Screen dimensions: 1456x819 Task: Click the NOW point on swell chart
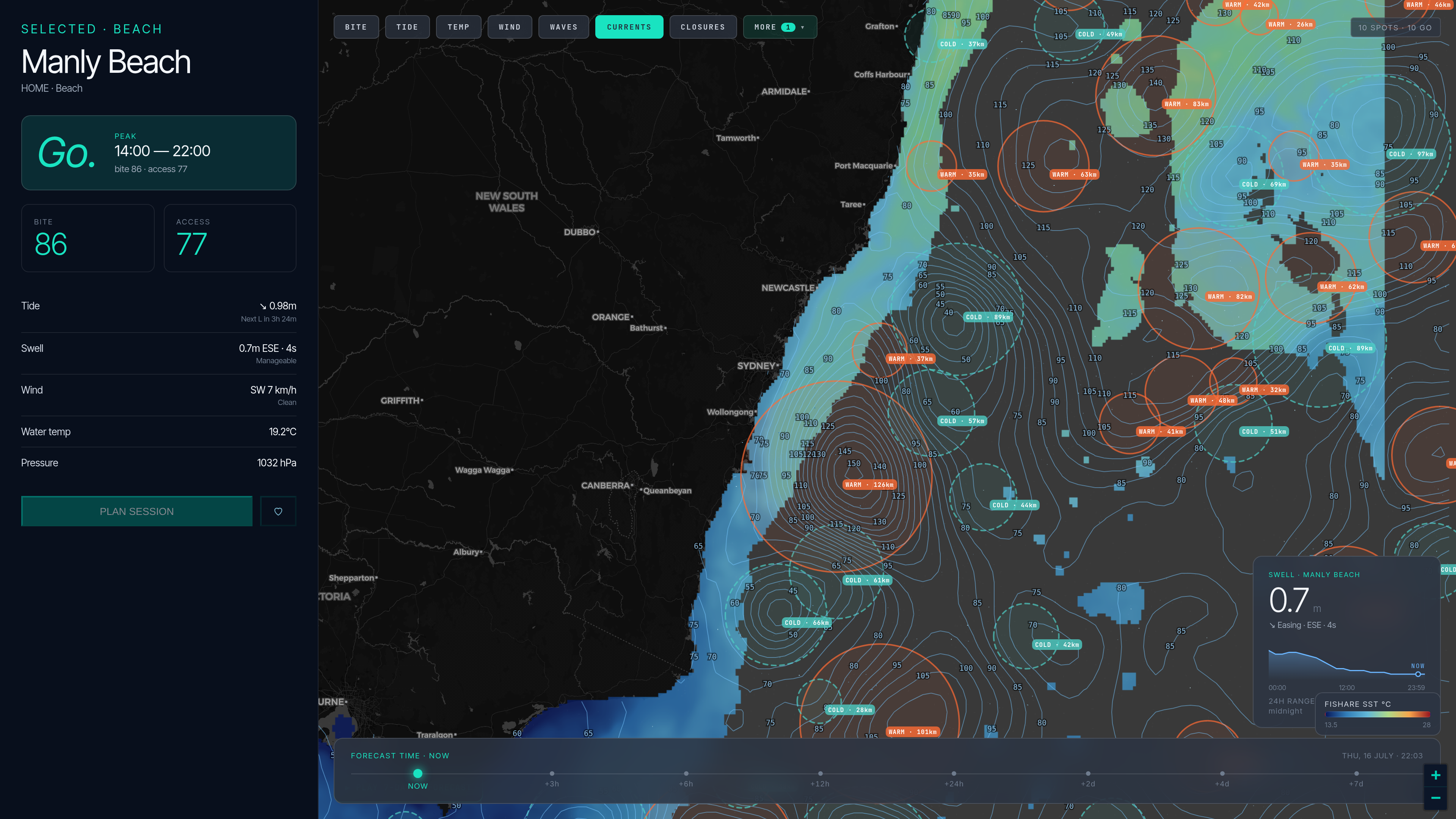pos(1418,674)
